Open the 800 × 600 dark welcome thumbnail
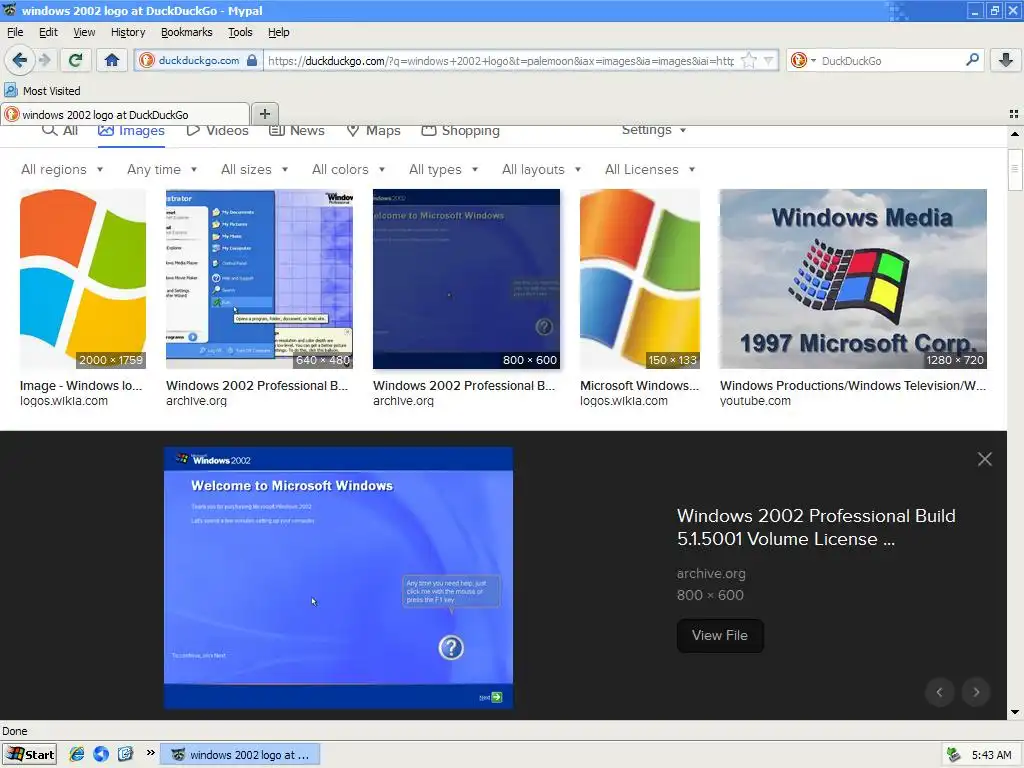 tap(466, 279)
